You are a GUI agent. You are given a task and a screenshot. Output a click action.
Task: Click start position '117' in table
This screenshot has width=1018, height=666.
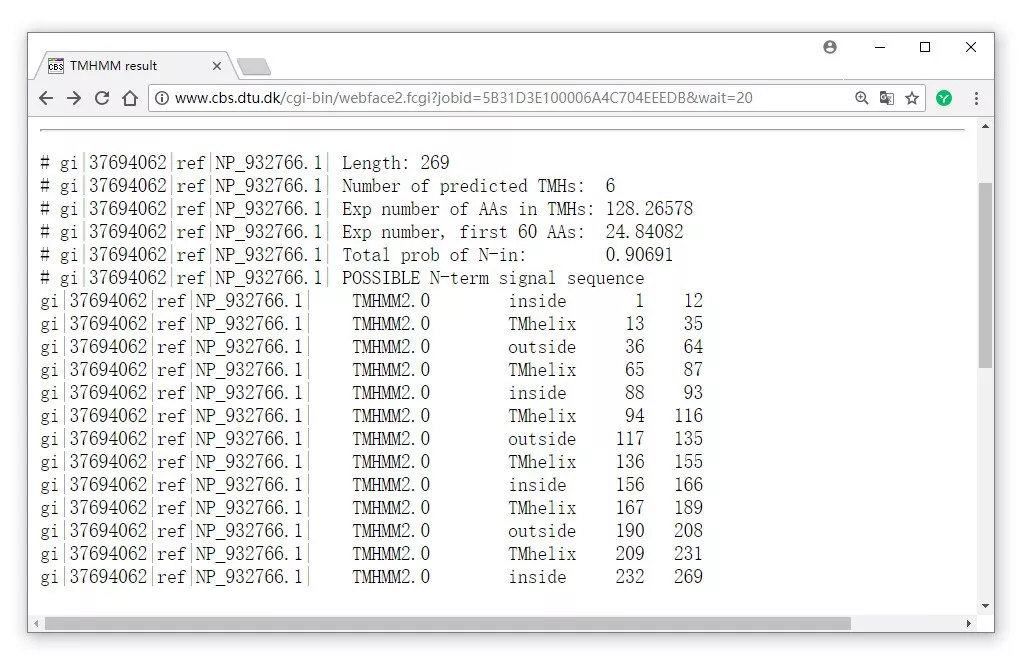[630, 439]
